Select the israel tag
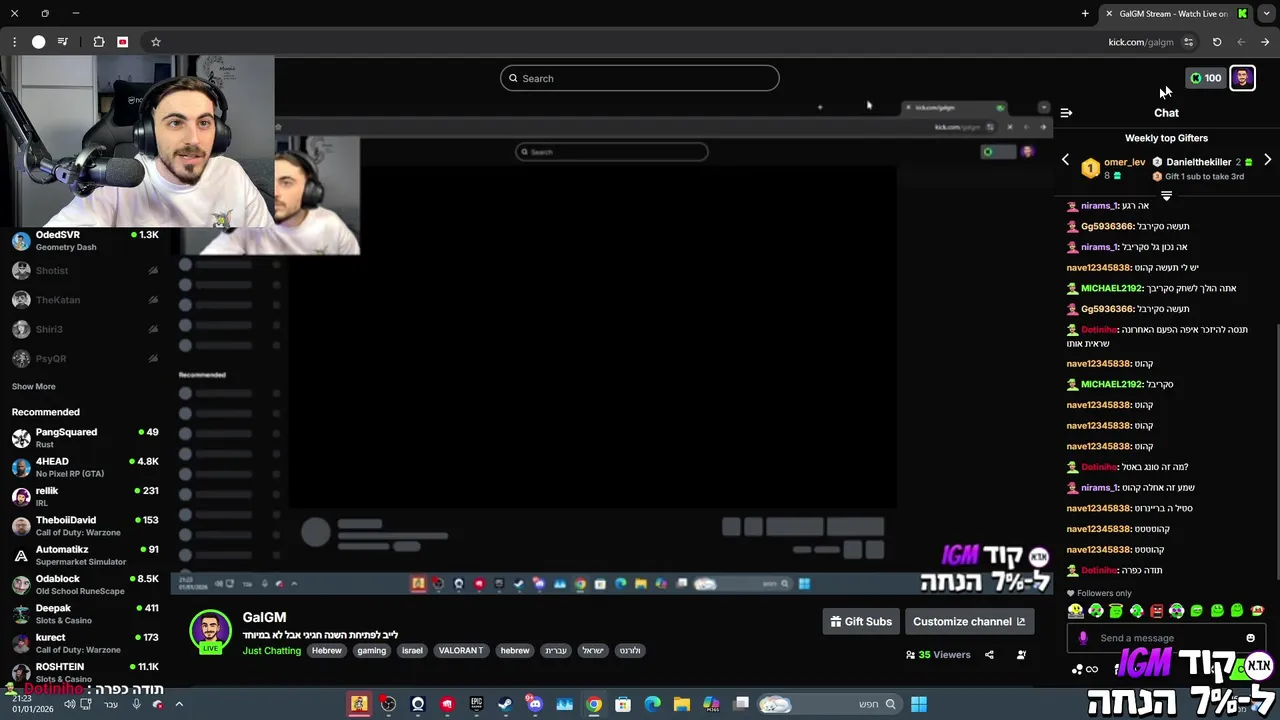 click(412, 651)
